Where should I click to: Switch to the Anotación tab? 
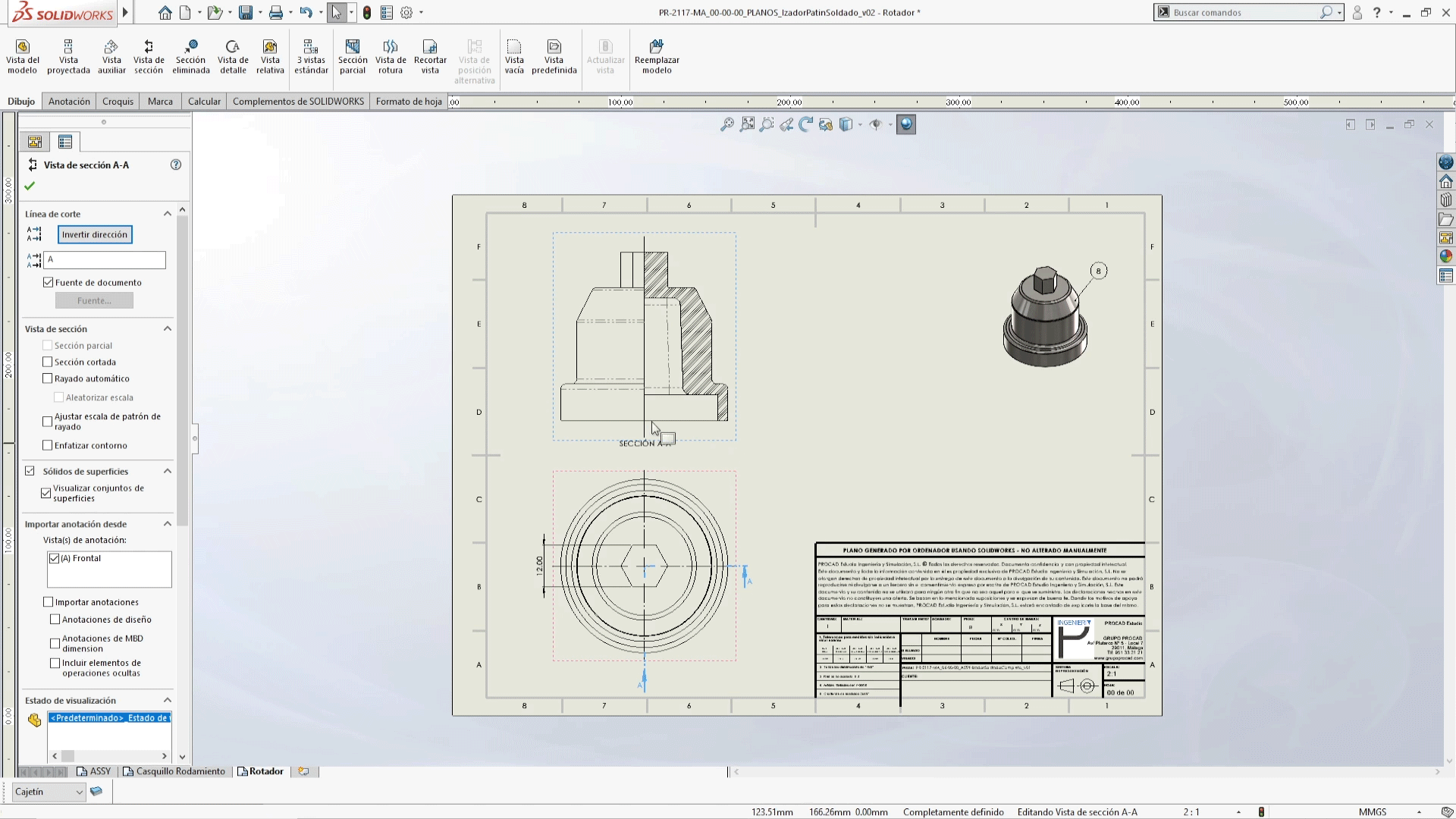point(69,102)
